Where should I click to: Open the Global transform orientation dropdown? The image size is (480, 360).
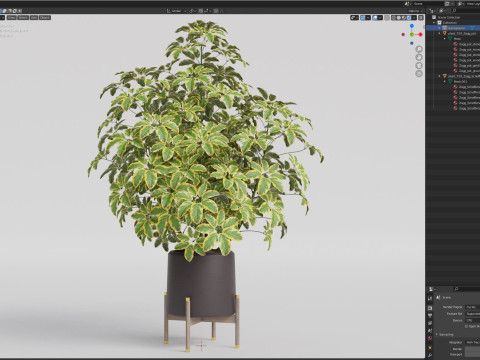tap(177, 11)
